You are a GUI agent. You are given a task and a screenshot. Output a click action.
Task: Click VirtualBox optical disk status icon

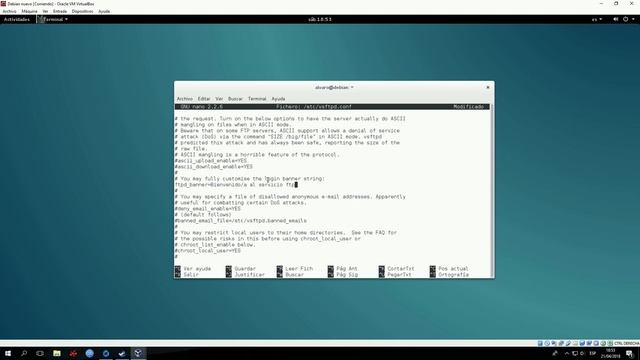point(547,343)
